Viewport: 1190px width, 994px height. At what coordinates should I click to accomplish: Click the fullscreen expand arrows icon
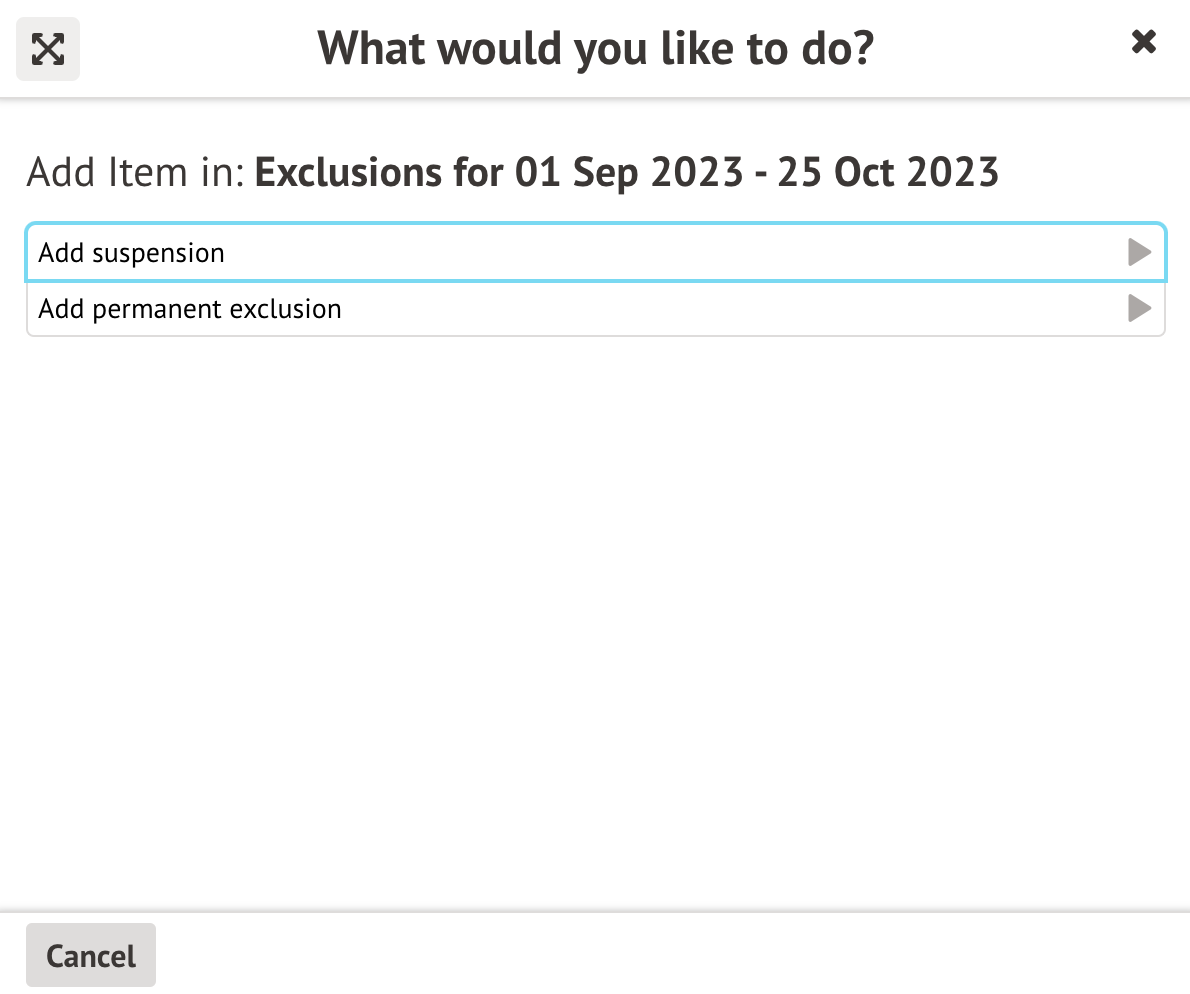tap(48, 49)
